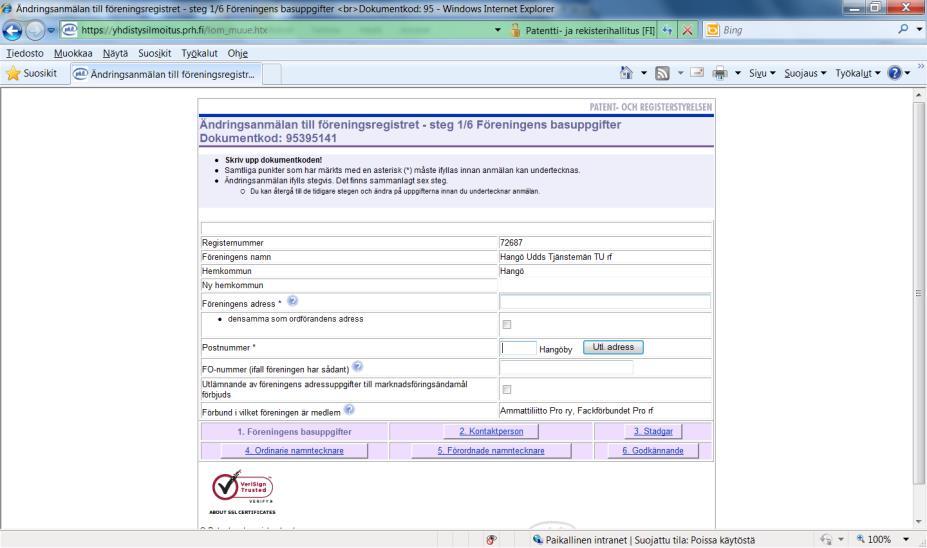Click help icon next to Föreningens adress
The height and width of the screenshot is (548, 927).
292,301
